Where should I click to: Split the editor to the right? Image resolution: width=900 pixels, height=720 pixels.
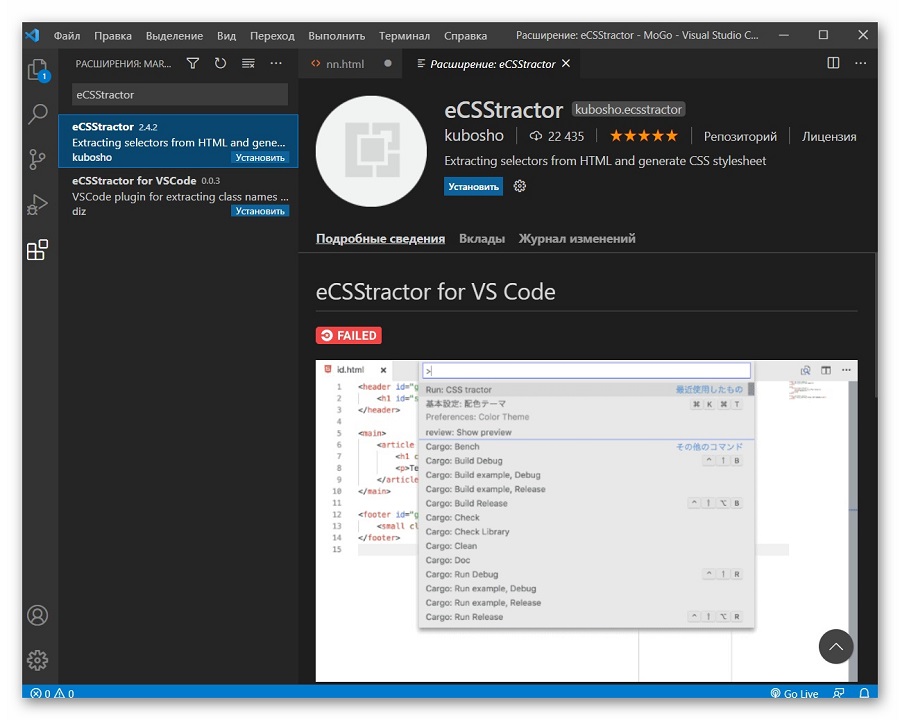click(833, 63)
